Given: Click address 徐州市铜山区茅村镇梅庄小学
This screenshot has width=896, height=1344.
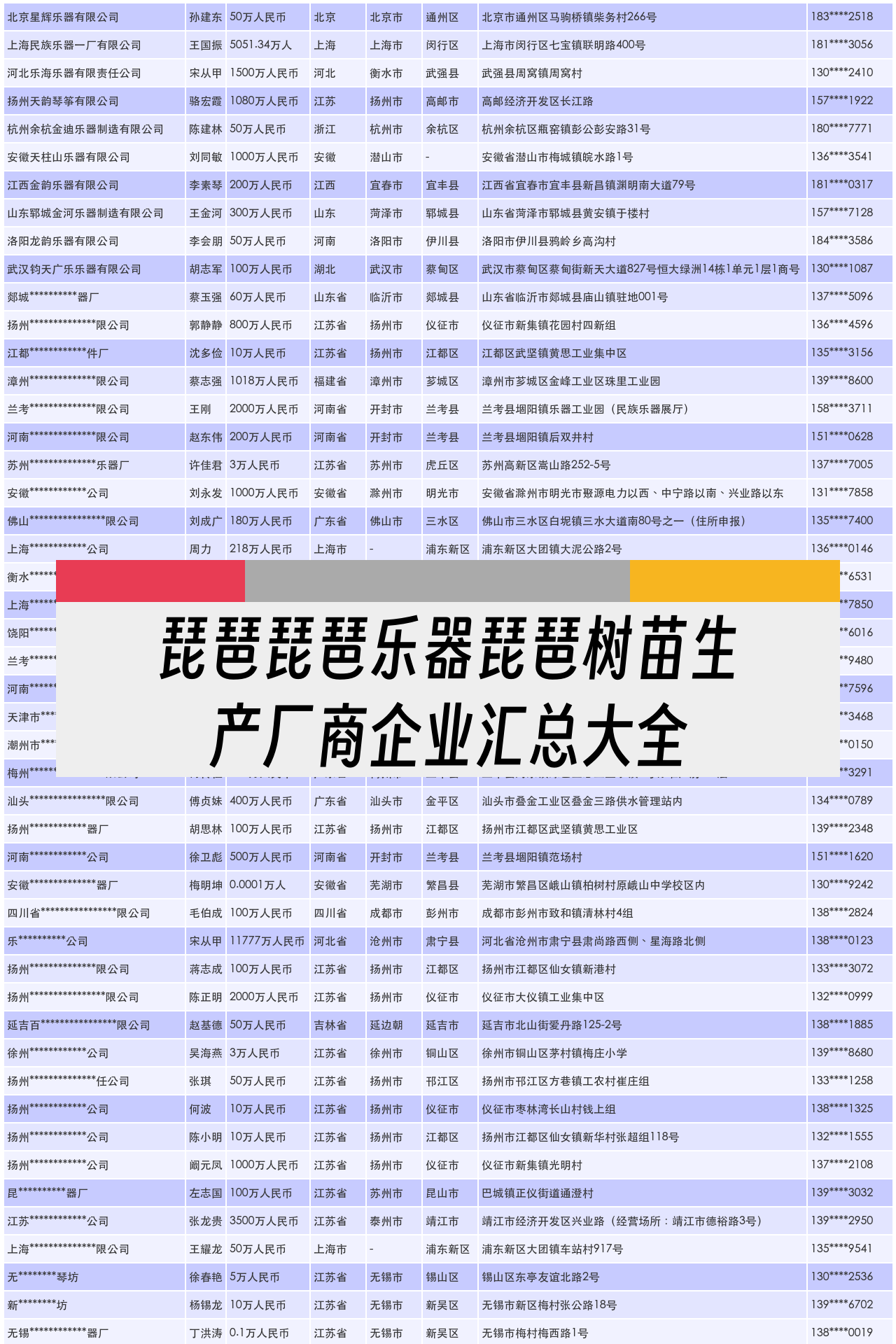Looking at the screenshot, I should pos(554,1053).
